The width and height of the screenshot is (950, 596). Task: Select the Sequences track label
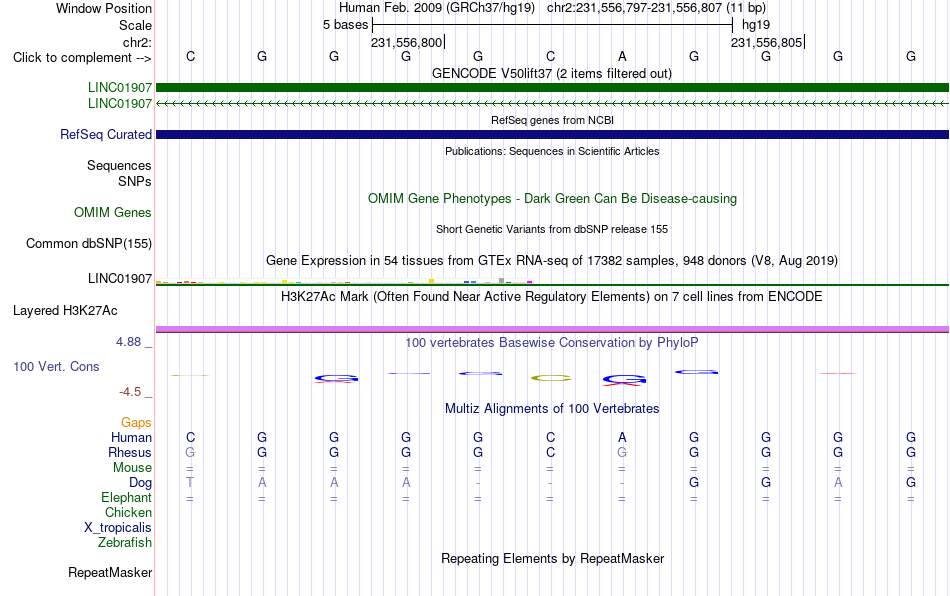(119, 165)
